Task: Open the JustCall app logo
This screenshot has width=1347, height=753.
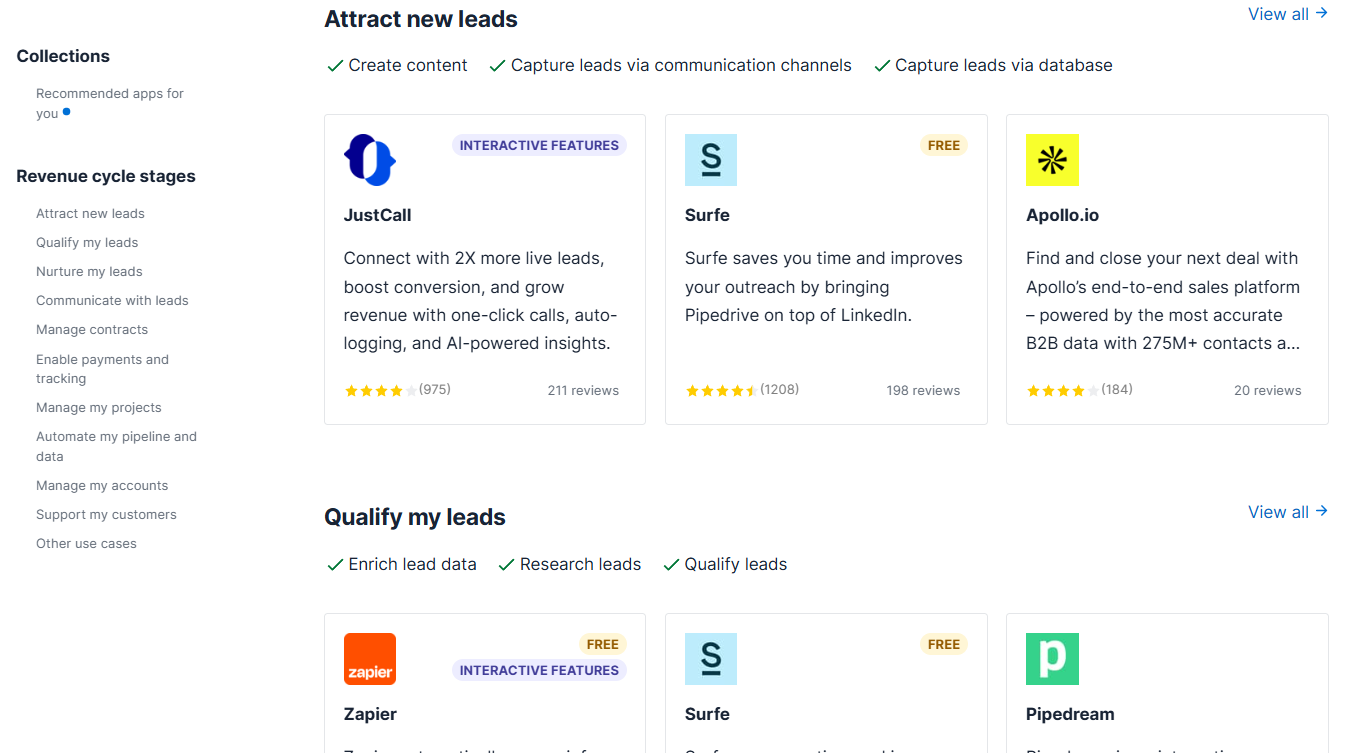Action: point(370,160)
